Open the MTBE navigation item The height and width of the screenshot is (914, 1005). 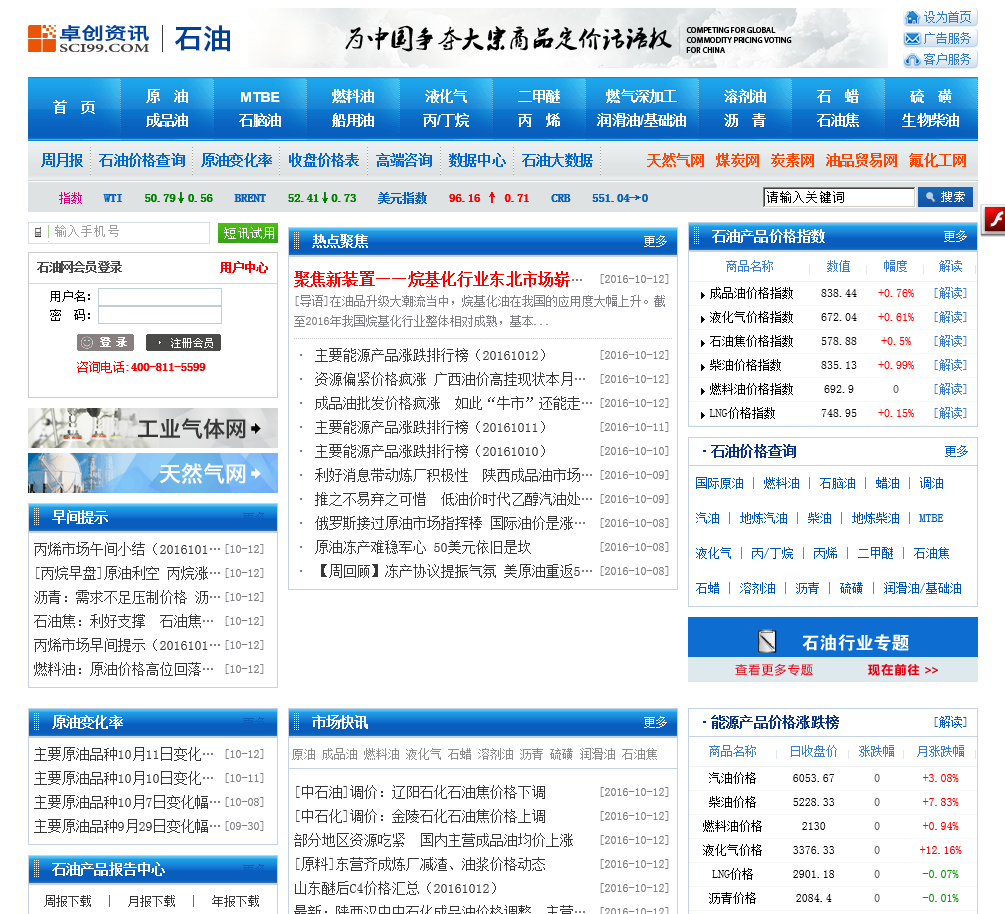tap(260, 97)
